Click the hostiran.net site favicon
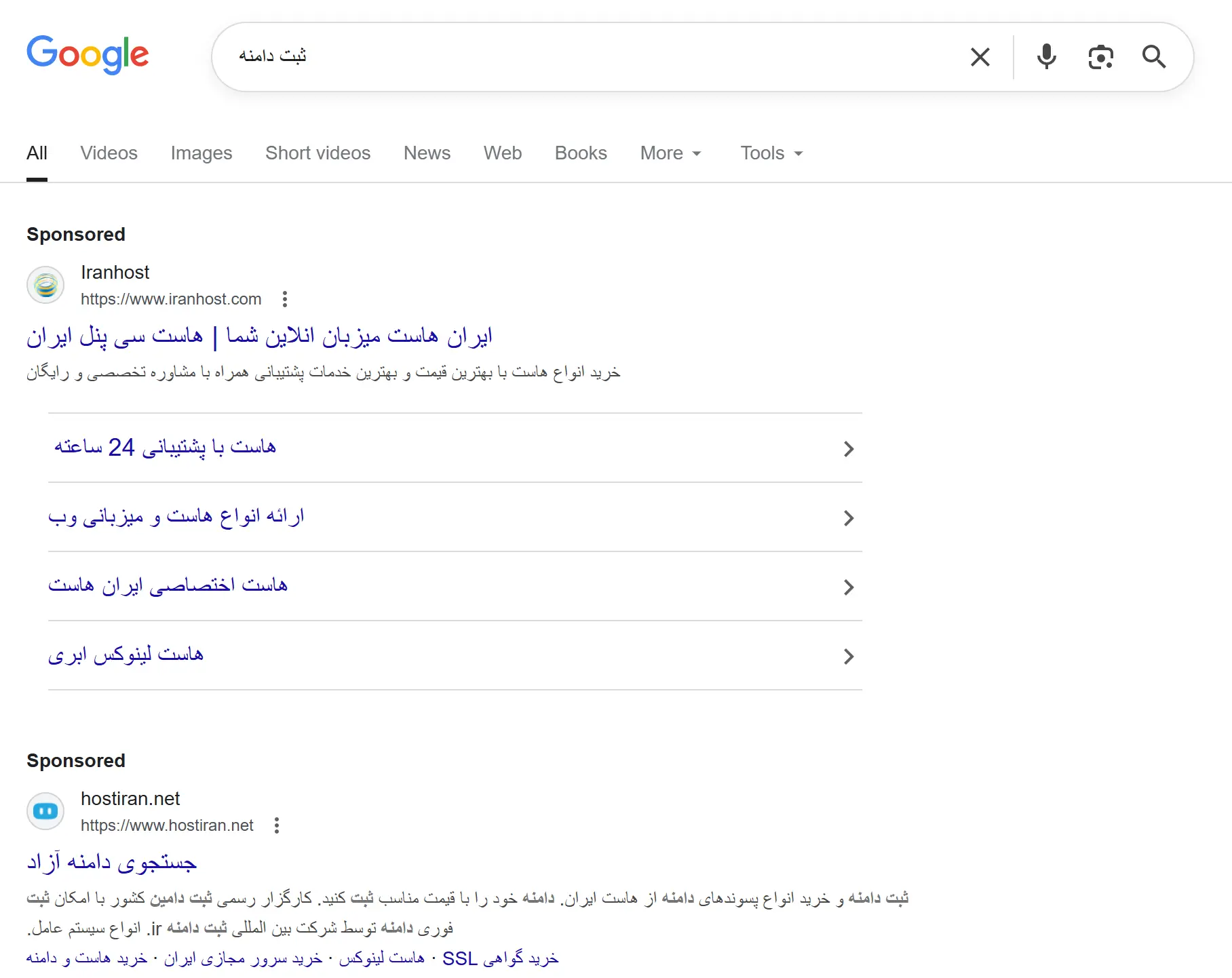Viewport: 1232px width, 978px height. click(45, 811)
